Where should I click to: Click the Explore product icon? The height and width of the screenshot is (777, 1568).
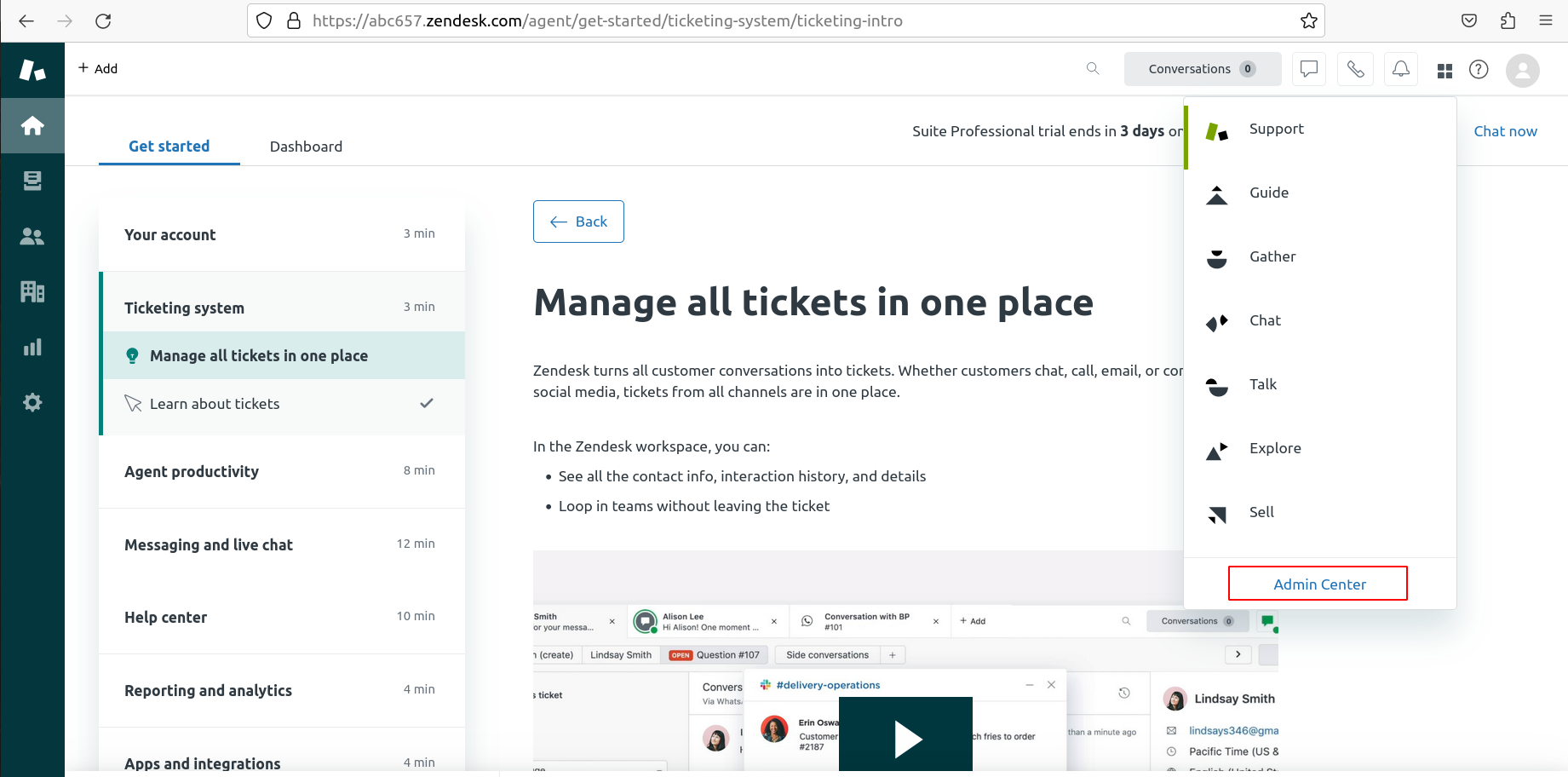[1217, 451]
